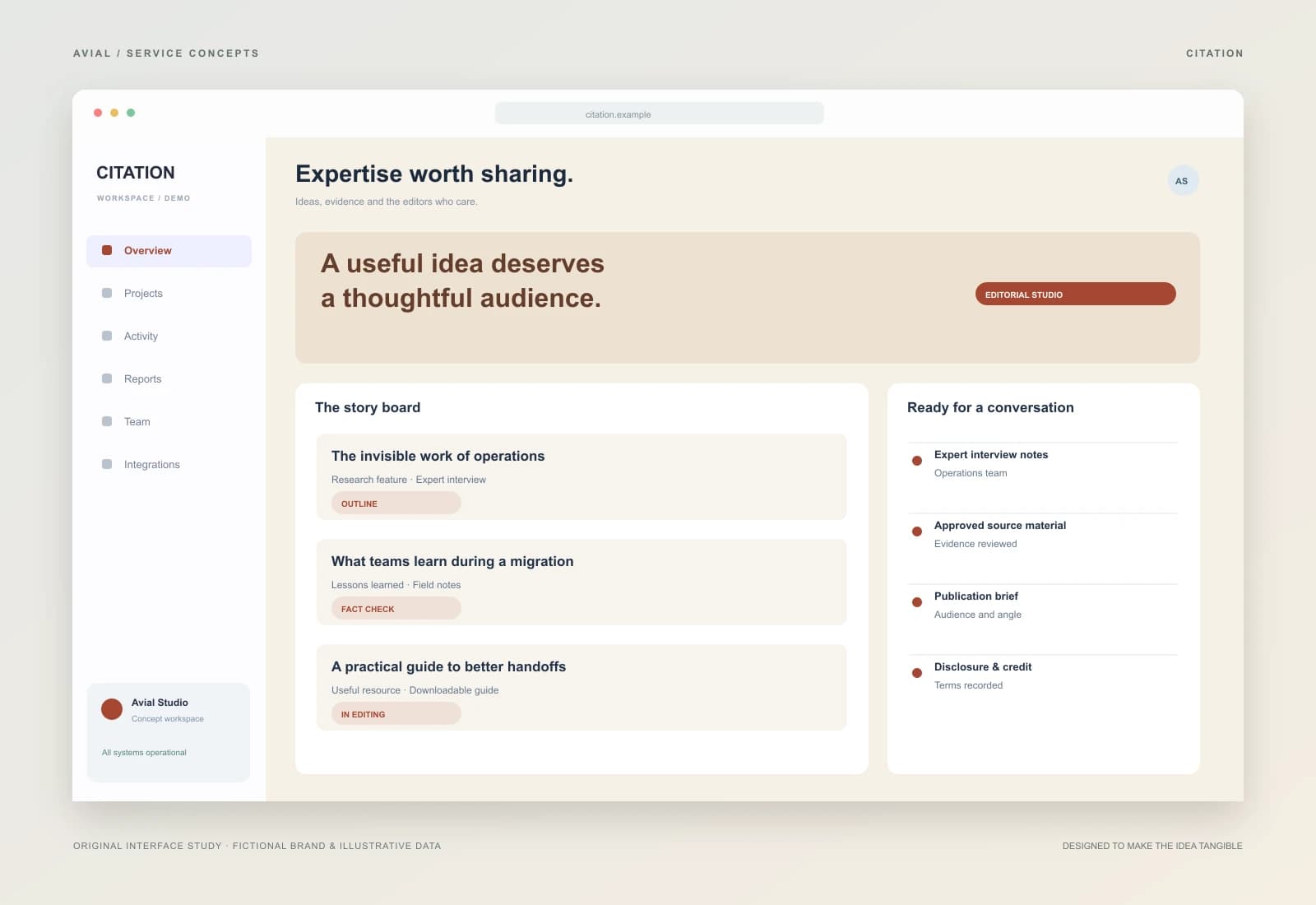This screenshot has height=905, width=1316.
Task: Click the dot beside Disclosure & credit
Action: pyautogui.click(x=917, y=673)
